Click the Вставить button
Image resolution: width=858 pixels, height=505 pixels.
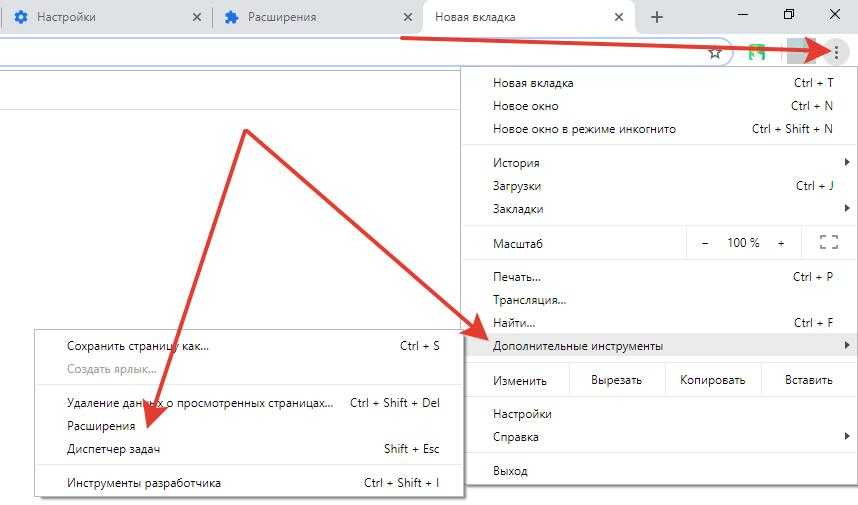tap(808, 380)
